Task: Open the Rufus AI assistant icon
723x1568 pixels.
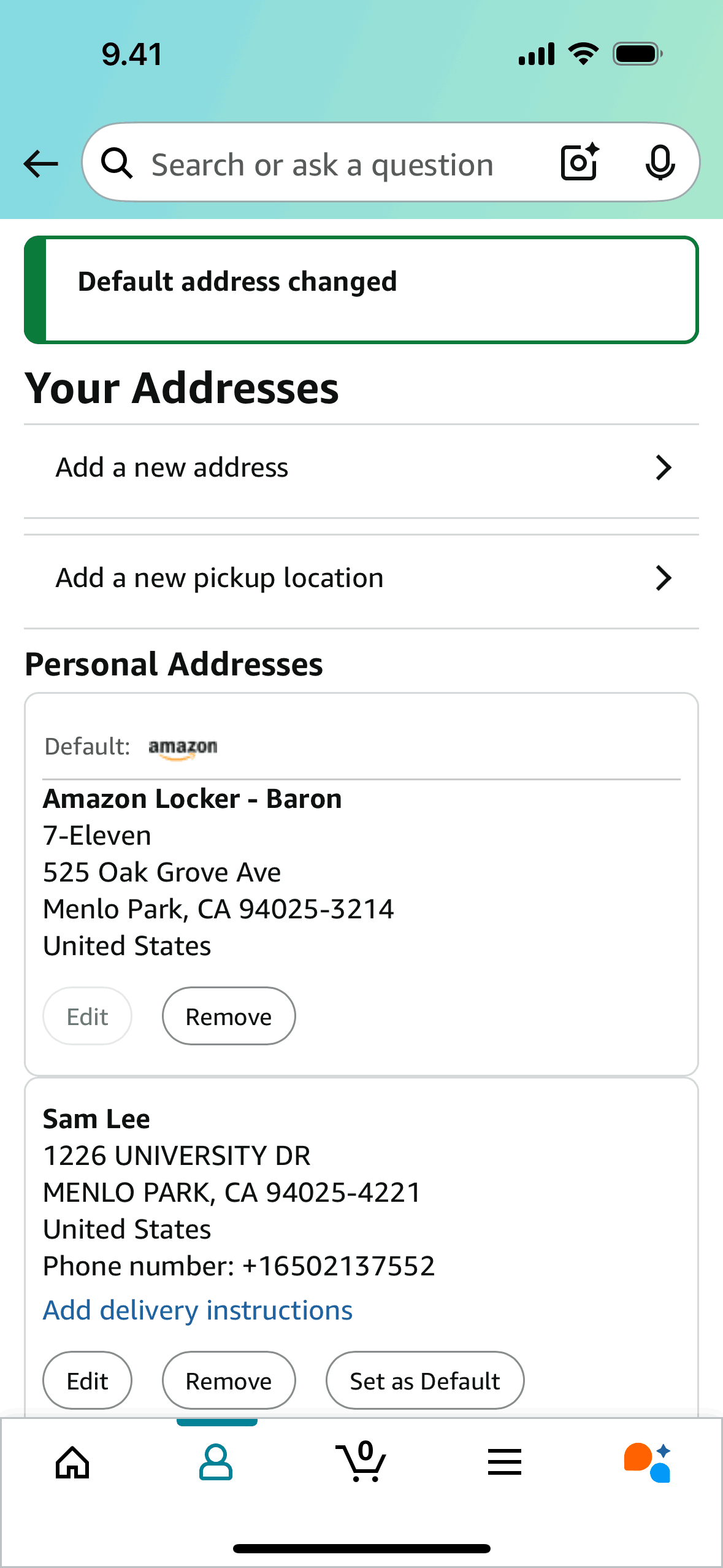Action: point(648,1462)
